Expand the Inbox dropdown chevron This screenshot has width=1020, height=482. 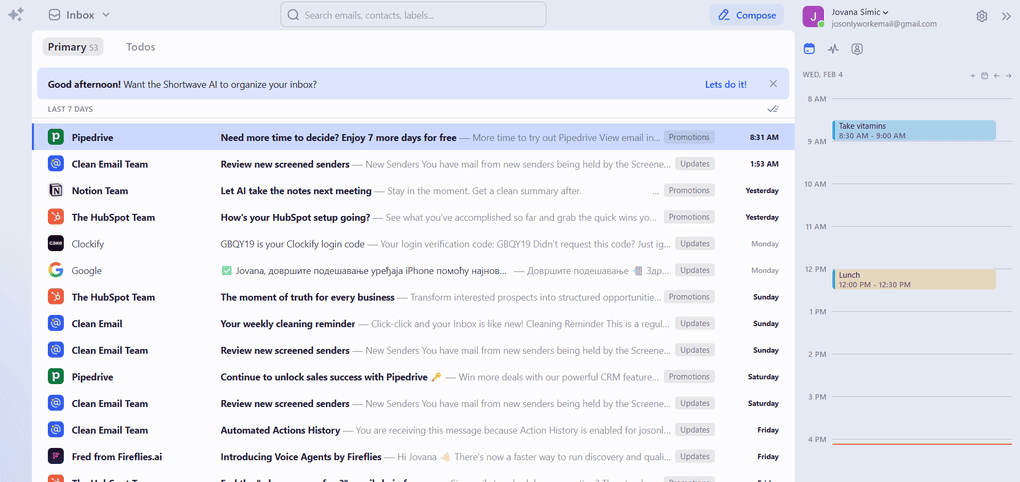(x=106, y=15)
